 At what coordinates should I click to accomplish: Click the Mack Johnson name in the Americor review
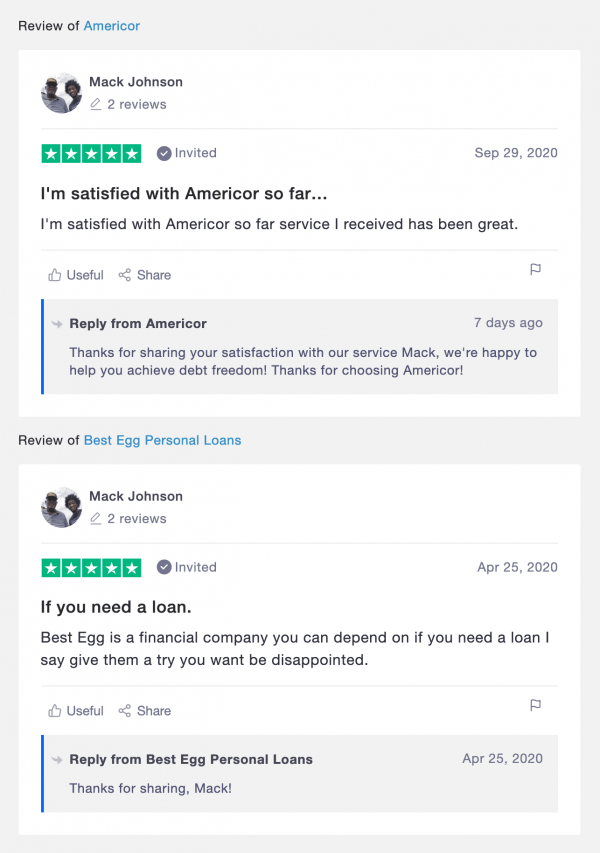(x=136, y=82)
